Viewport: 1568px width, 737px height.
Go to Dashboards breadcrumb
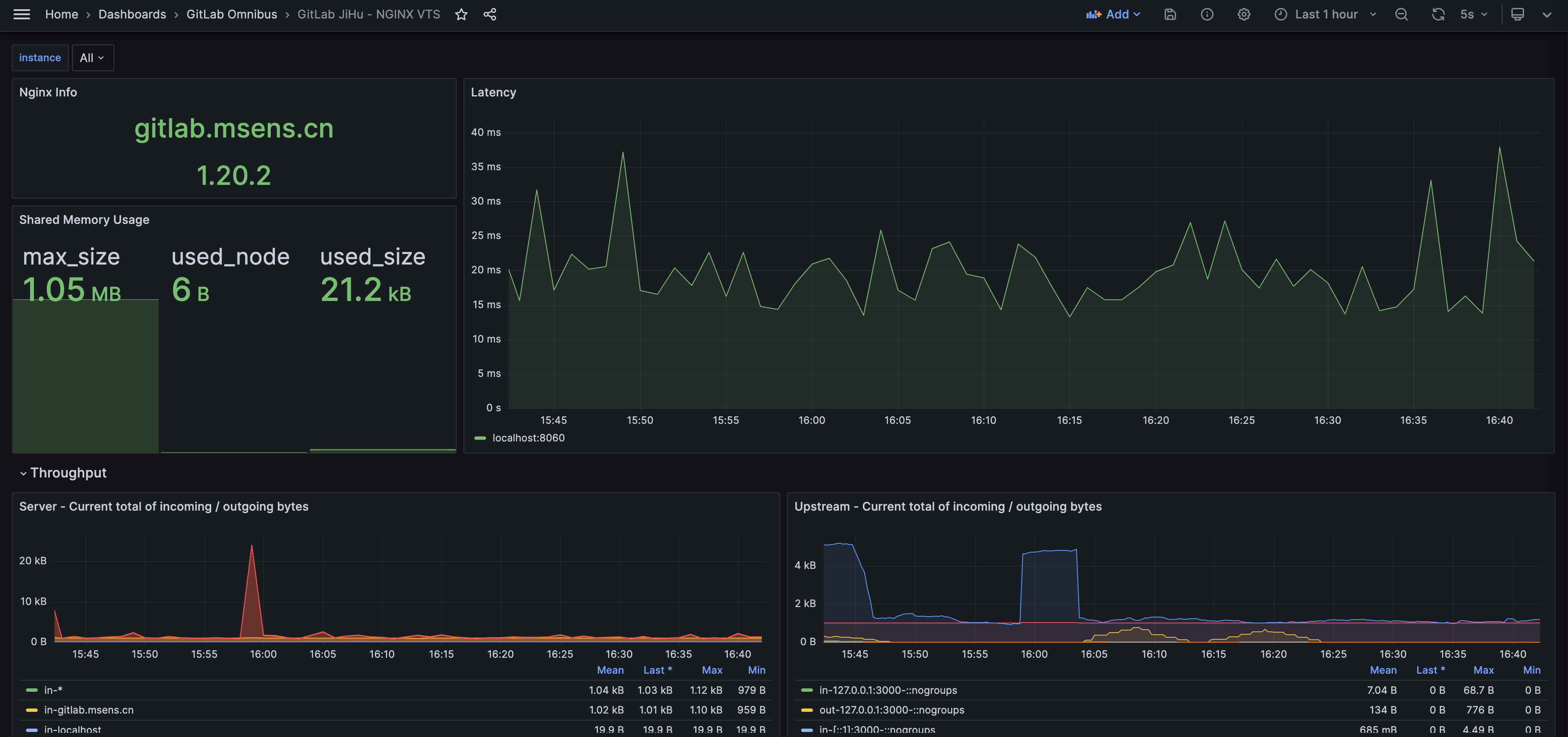pos(132,14)
